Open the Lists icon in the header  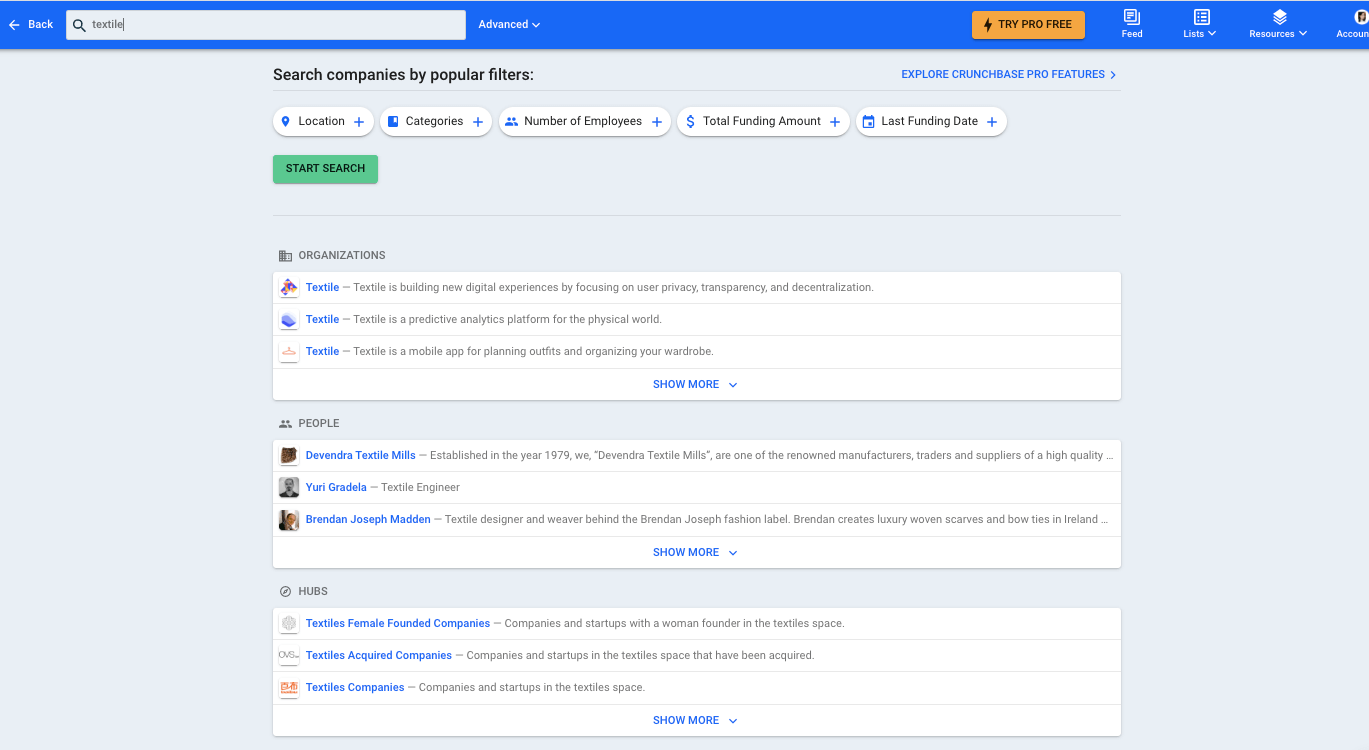coord(1202,17)
